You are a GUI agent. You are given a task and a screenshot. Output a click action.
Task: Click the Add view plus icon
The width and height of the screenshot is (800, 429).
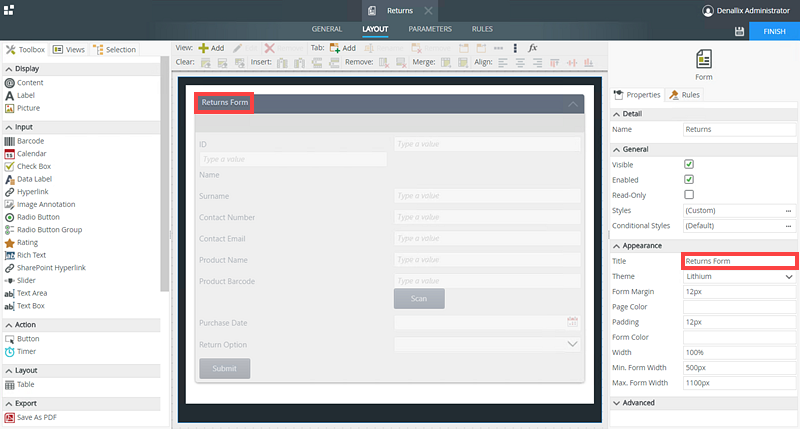pyautogui.click(x=204, y=48)
